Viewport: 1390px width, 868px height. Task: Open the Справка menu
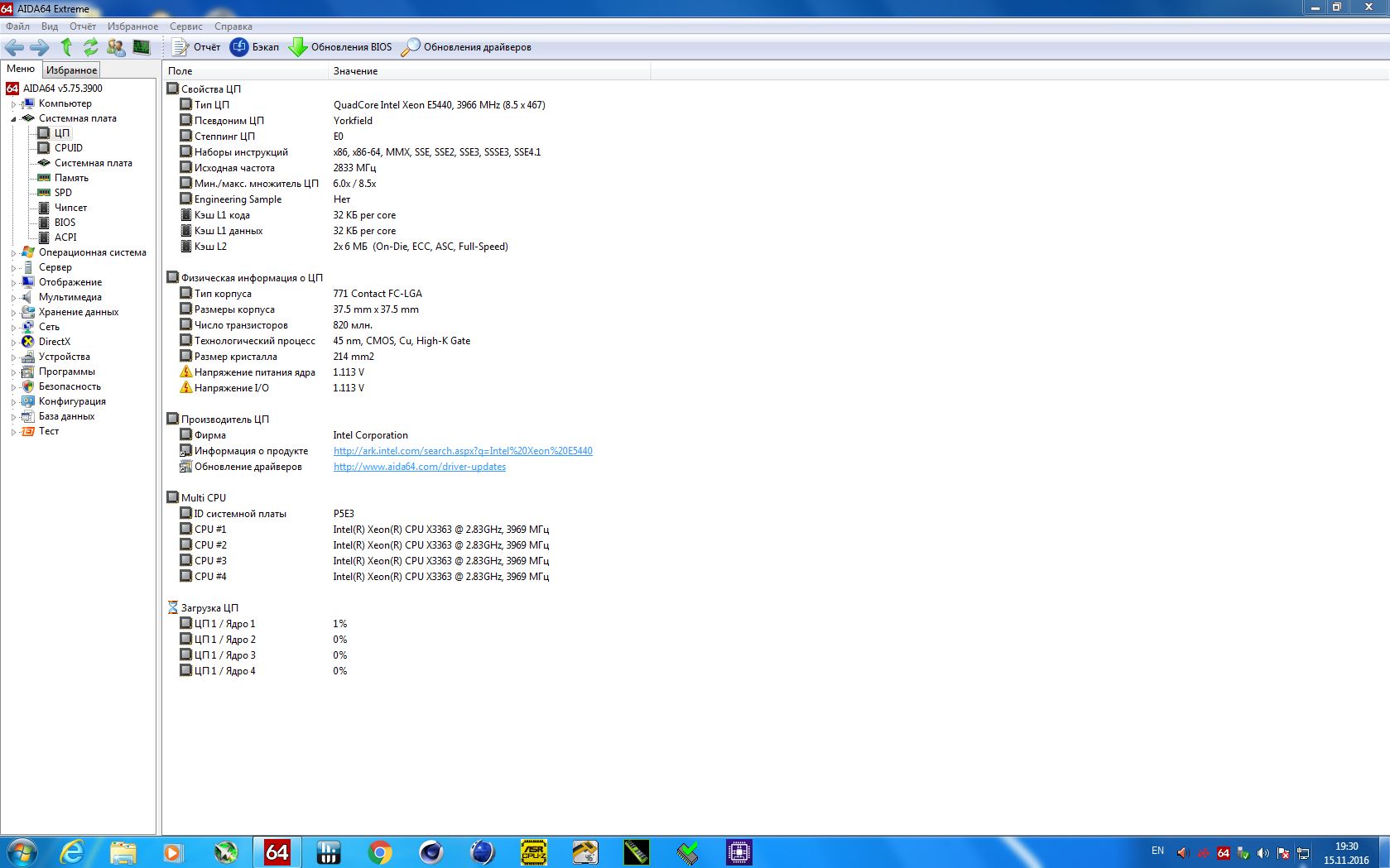coord(233,26)
